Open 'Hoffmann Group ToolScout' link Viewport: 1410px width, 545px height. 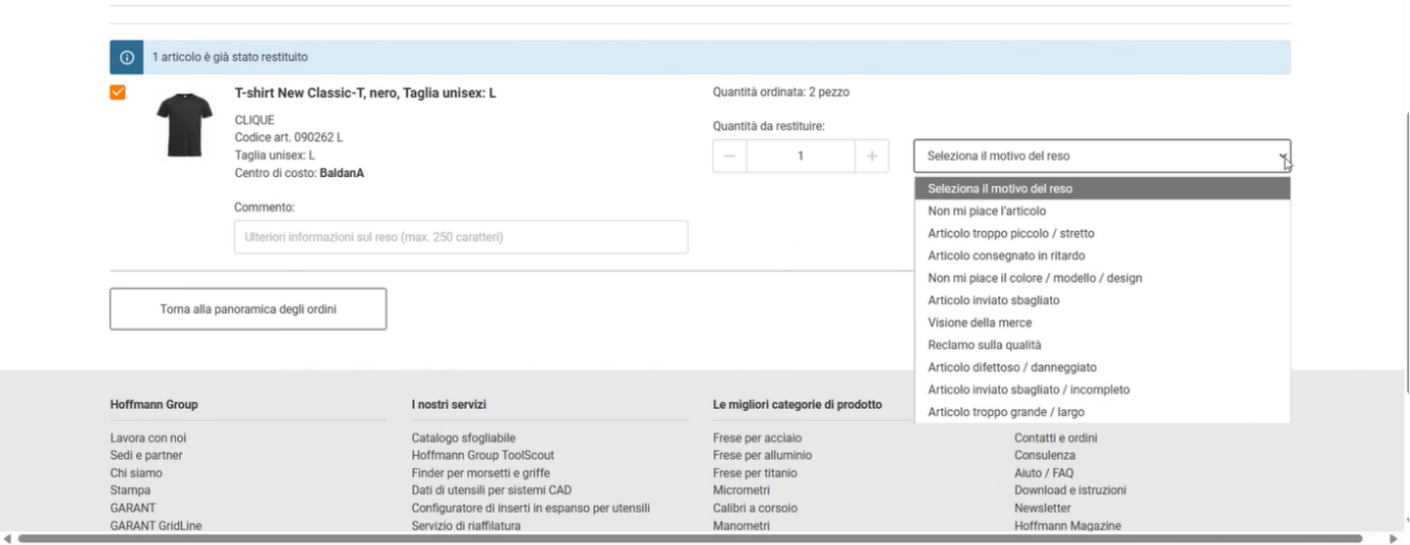482,455
